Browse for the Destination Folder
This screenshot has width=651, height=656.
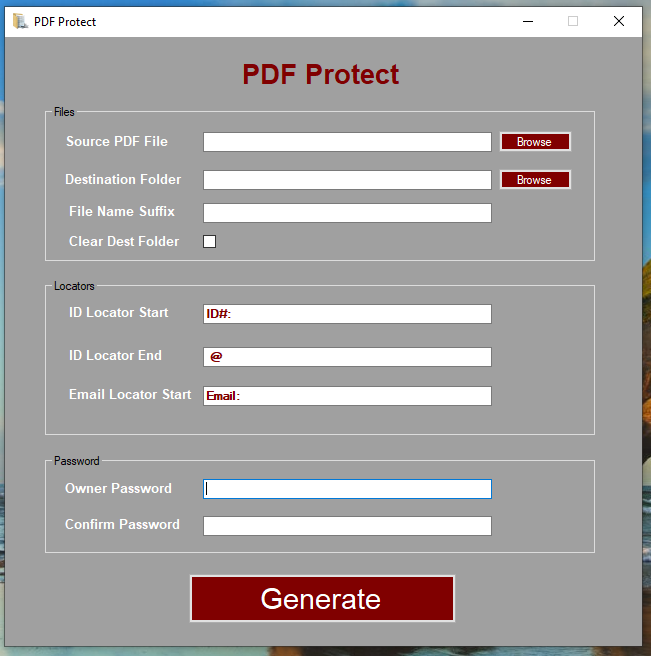[535, 180]
